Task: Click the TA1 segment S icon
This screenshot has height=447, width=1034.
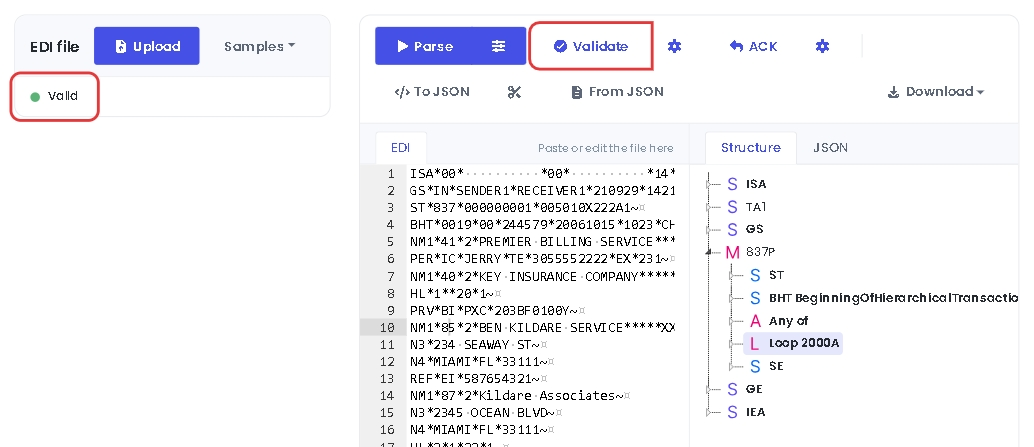Action: pyautogui.click(x=732, y=207)
